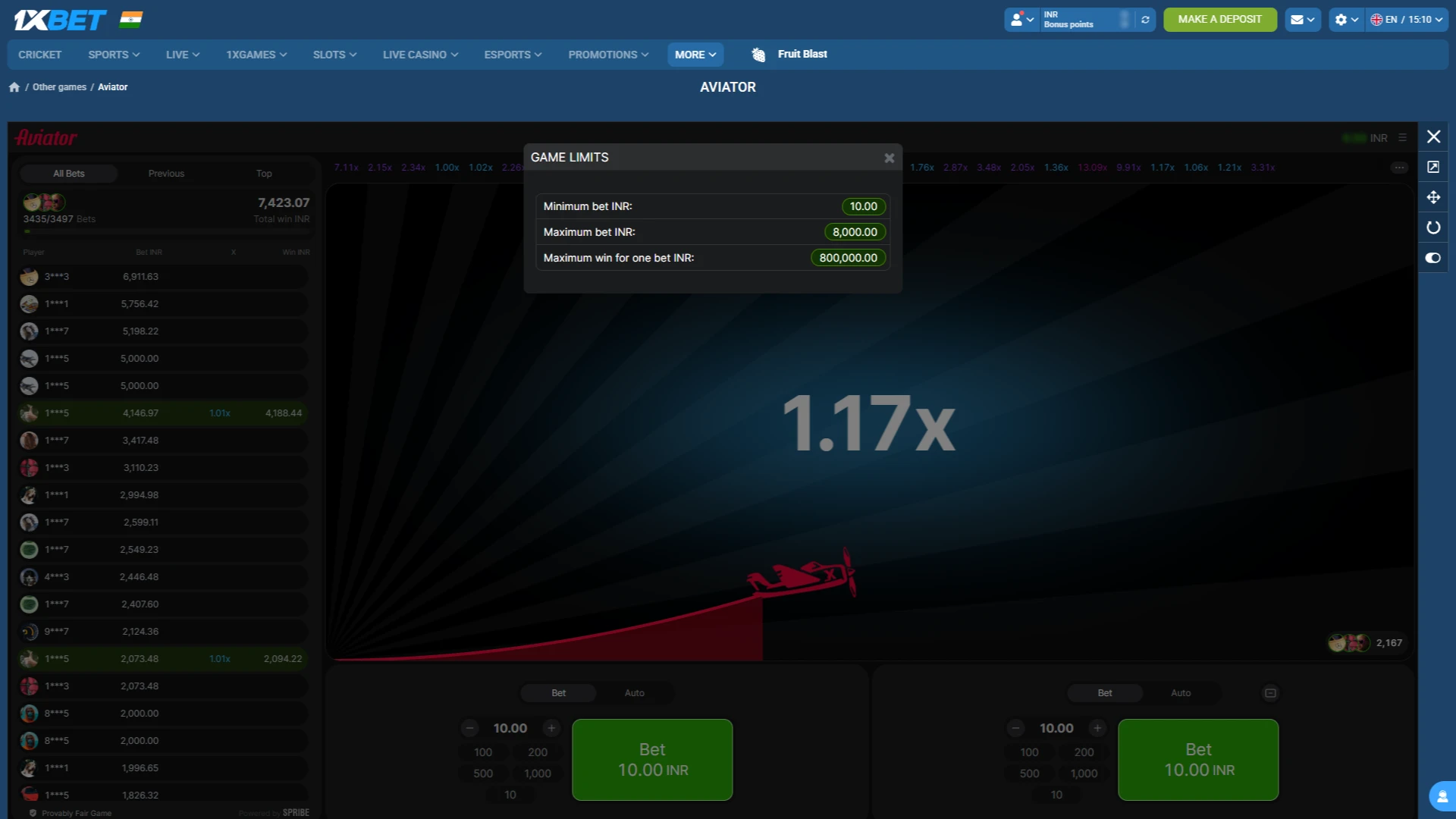Click the move handle icon in the game sidebar
The image size is (1456, 819).
point(1433,197)
